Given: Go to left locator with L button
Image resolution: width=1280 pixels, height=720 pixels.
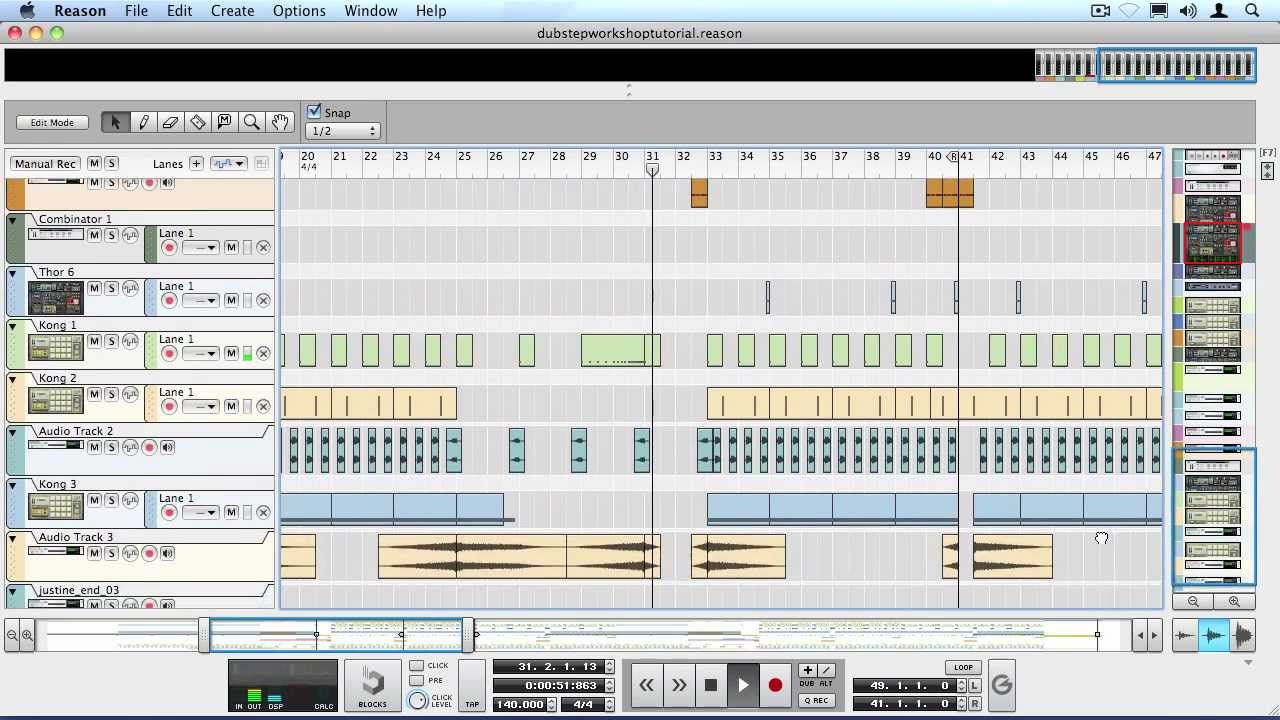Looking at the screenshot, I should [x=975, y=686].
